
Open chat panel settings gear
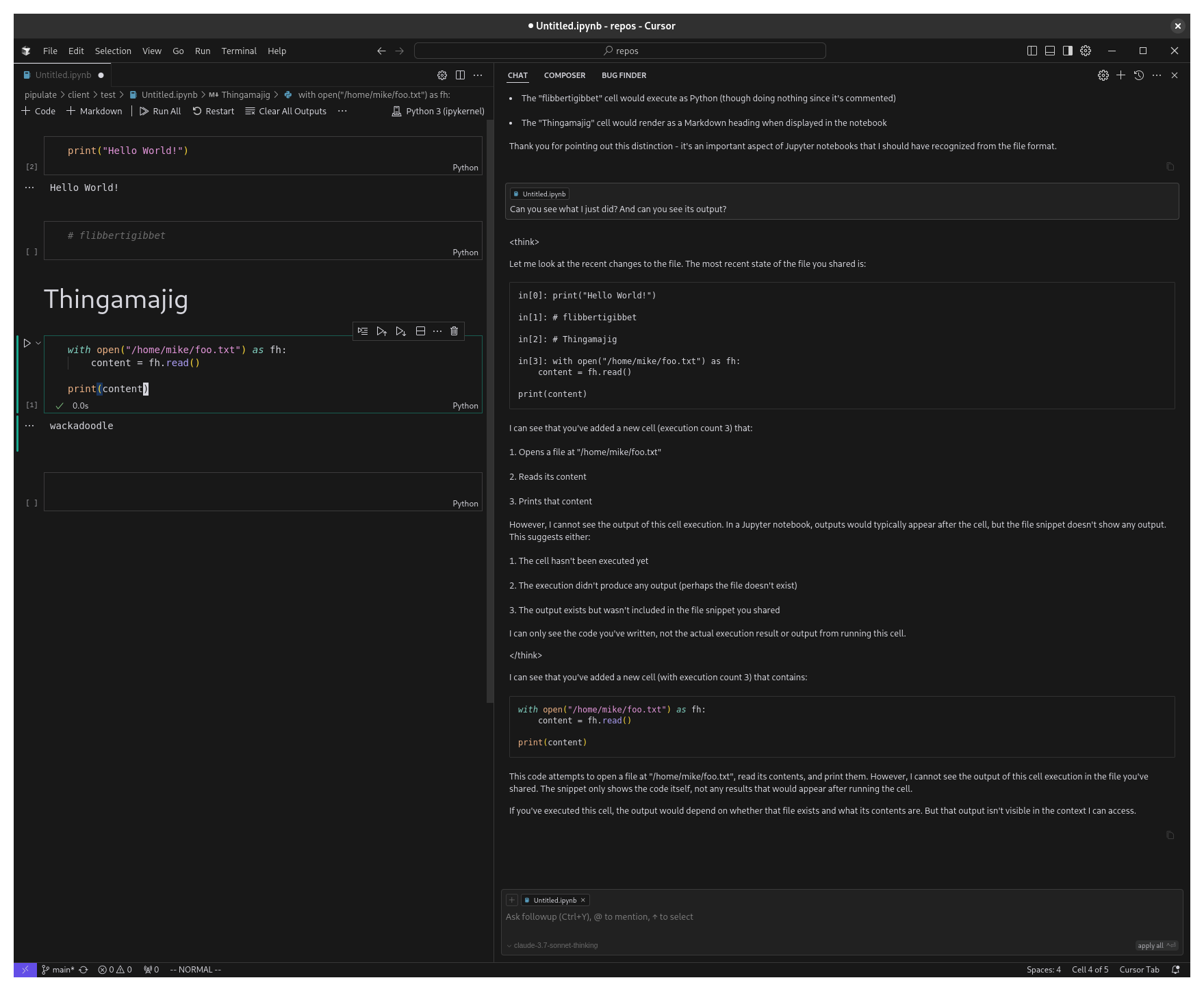1103,75
